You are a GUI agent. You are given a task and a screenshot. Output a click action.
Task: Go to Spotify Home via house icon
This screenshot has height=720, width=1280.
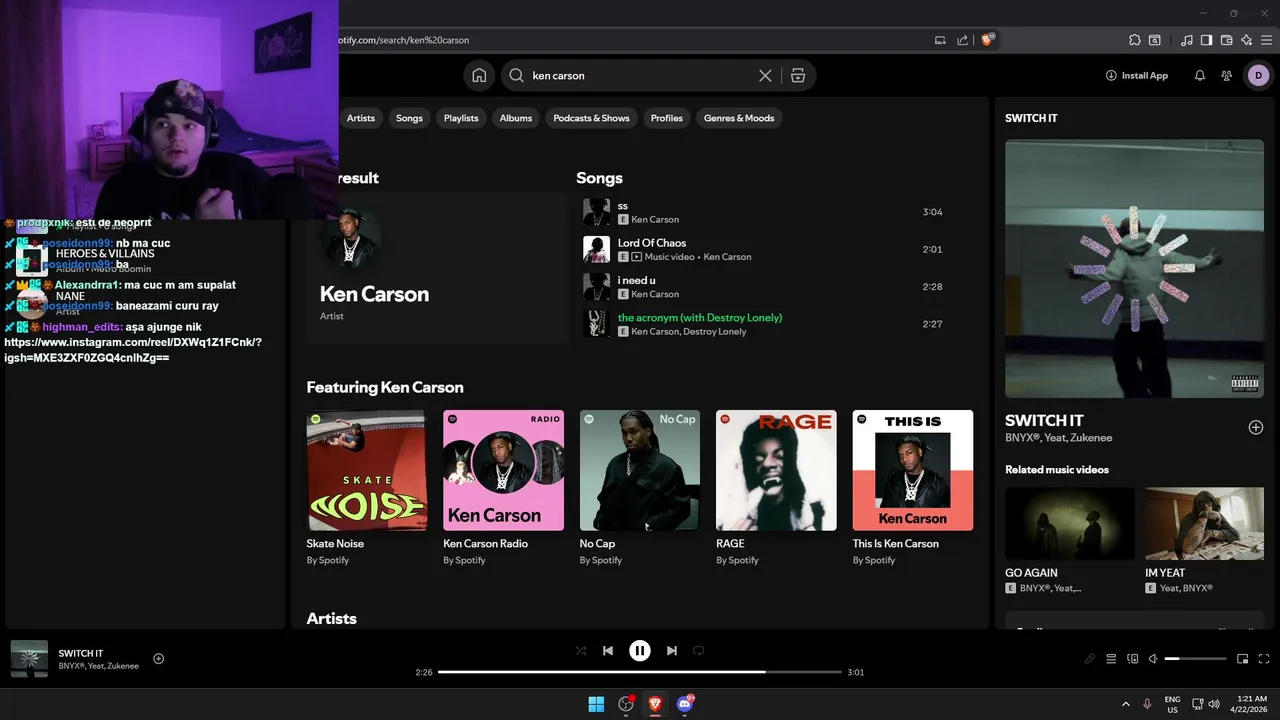point(479,75)
